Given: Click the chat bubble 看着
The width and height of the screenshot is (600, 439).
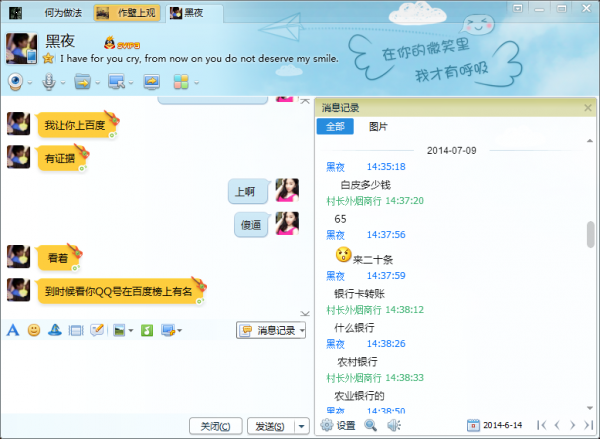Looking at the screenshot, I should click(x=58, y=258).
